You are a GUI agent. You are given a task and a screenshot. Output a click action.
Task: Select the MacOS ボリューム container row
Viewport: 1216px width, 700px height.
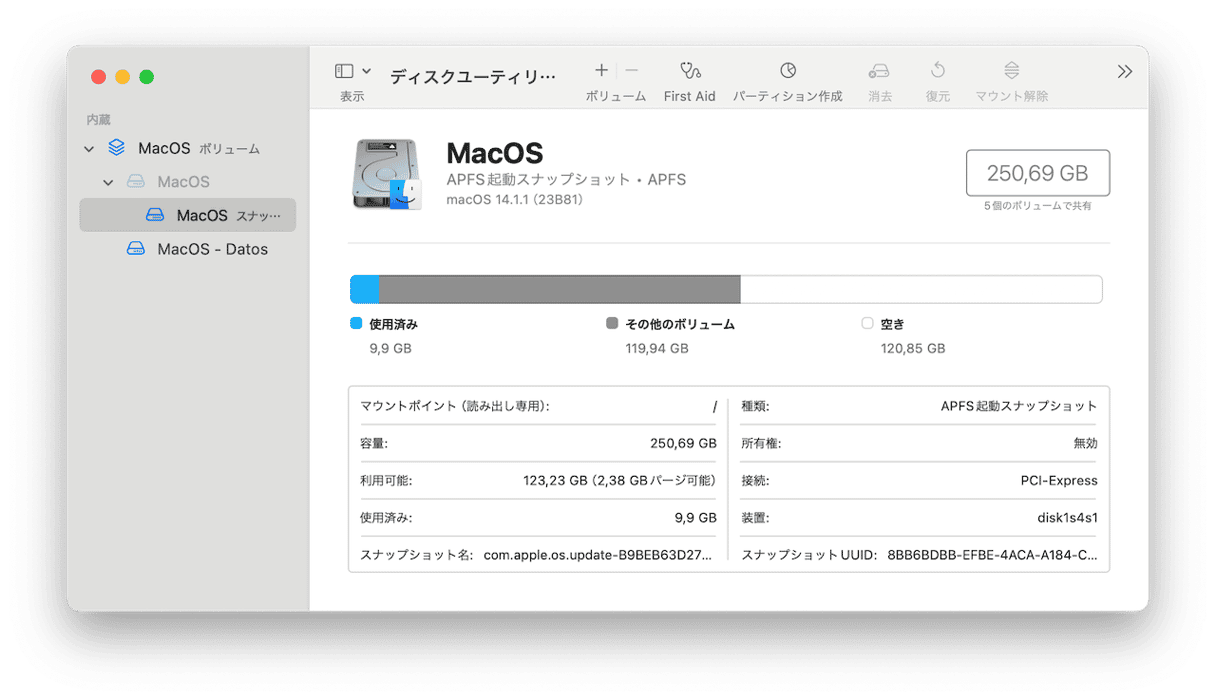(x=188, y=148)
